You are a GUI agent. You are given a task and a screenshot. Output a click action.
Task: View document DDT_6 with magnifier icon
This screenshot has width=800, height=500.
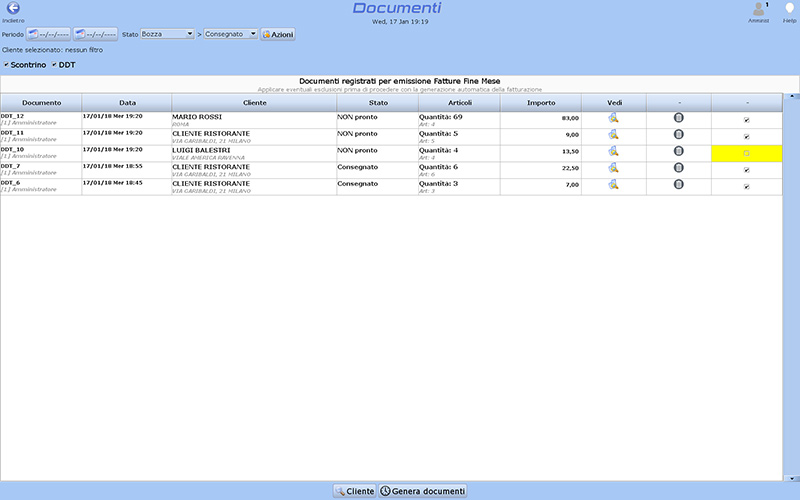[613, 185]
